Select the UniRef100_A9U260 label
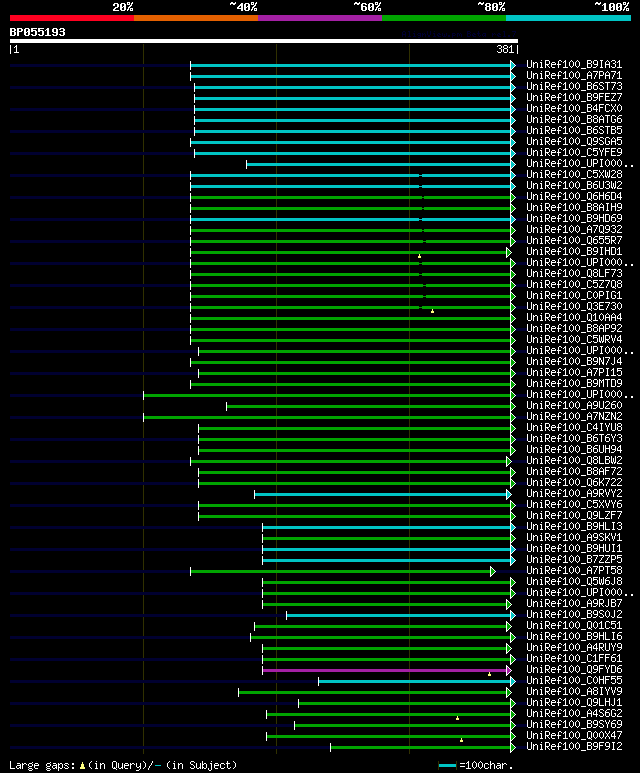The height and width of the screenshot is (773, 640). 574,406
